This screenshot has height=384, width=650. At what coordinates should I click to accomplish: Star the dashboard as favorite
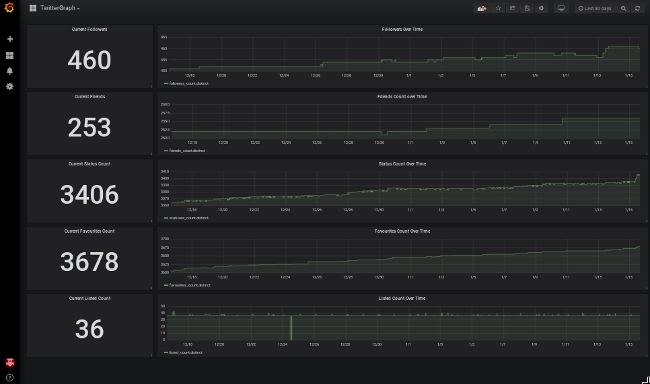pos(498,8)
